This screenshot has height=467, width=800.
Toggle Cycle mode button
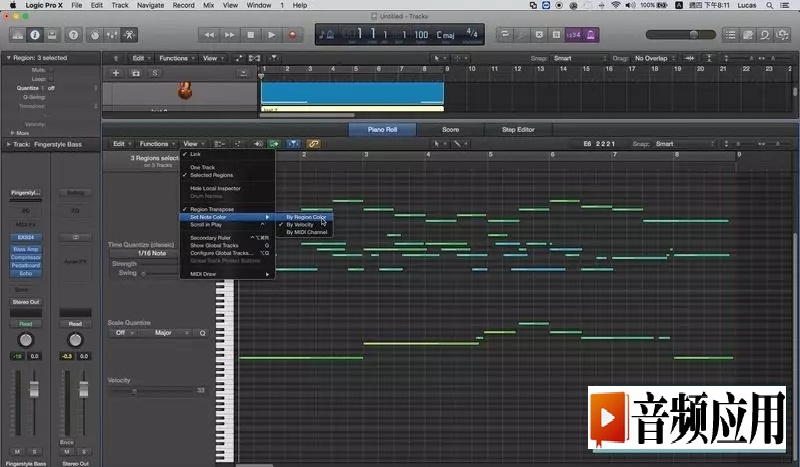click(x=505, y=35)
